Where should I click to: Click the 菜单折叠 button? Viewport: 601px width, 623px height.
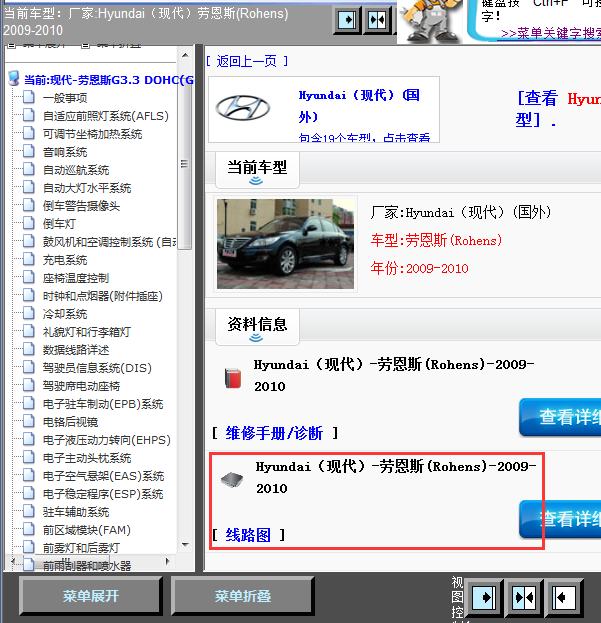point(243,596)
